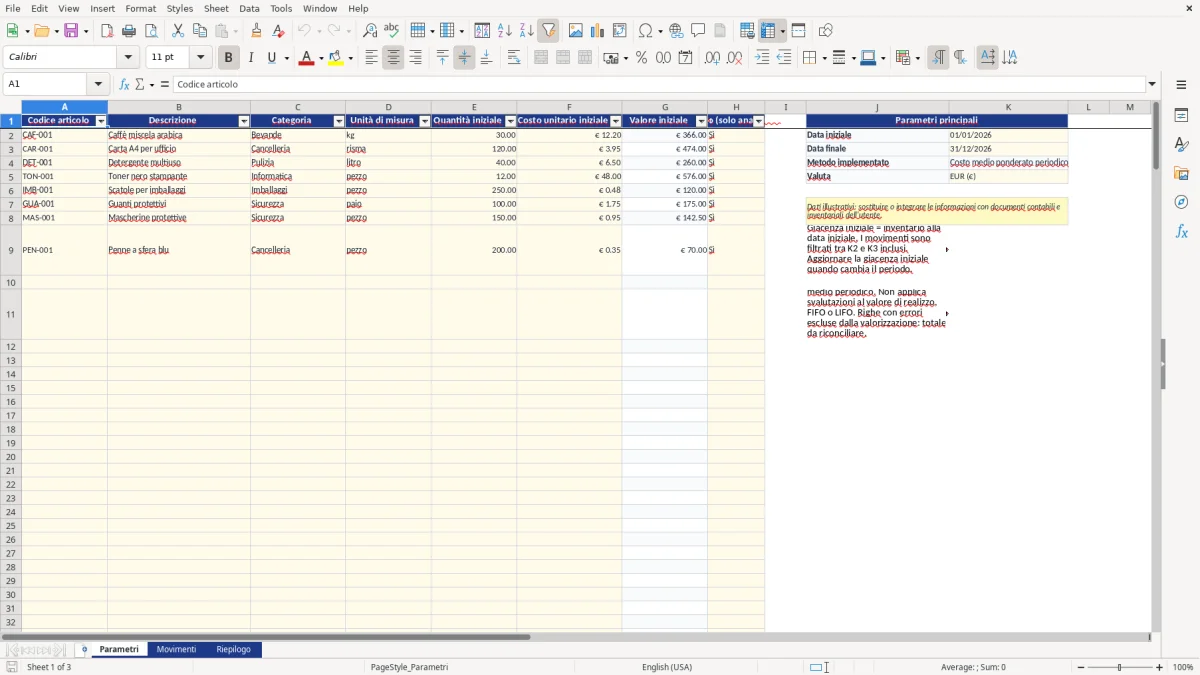Toggle automatic spell checking abc icon

pyautogui.click(x=392, y=31)
